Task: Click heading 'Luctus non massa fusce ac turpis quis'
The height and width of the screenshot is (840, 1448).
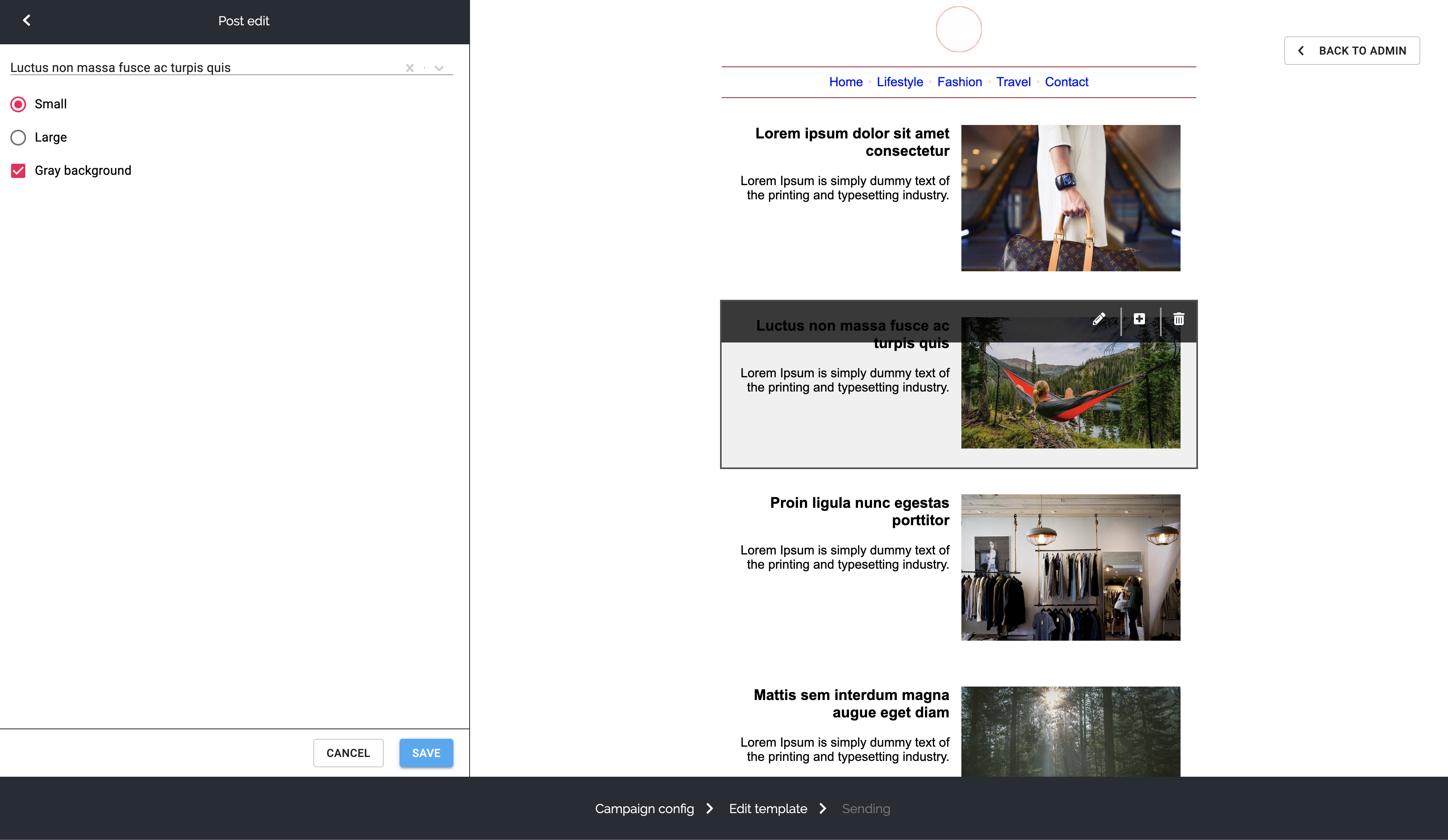Action: 852,334
